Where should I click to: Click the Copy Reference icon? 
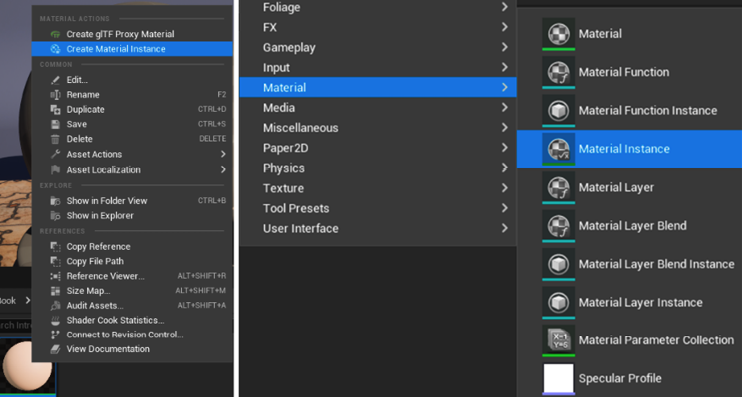point(55,247)
